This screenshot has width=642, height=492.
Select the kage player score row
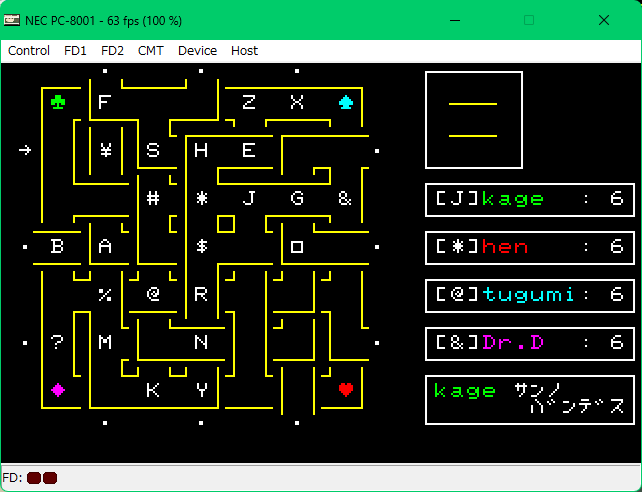click(x=530, y=199)
